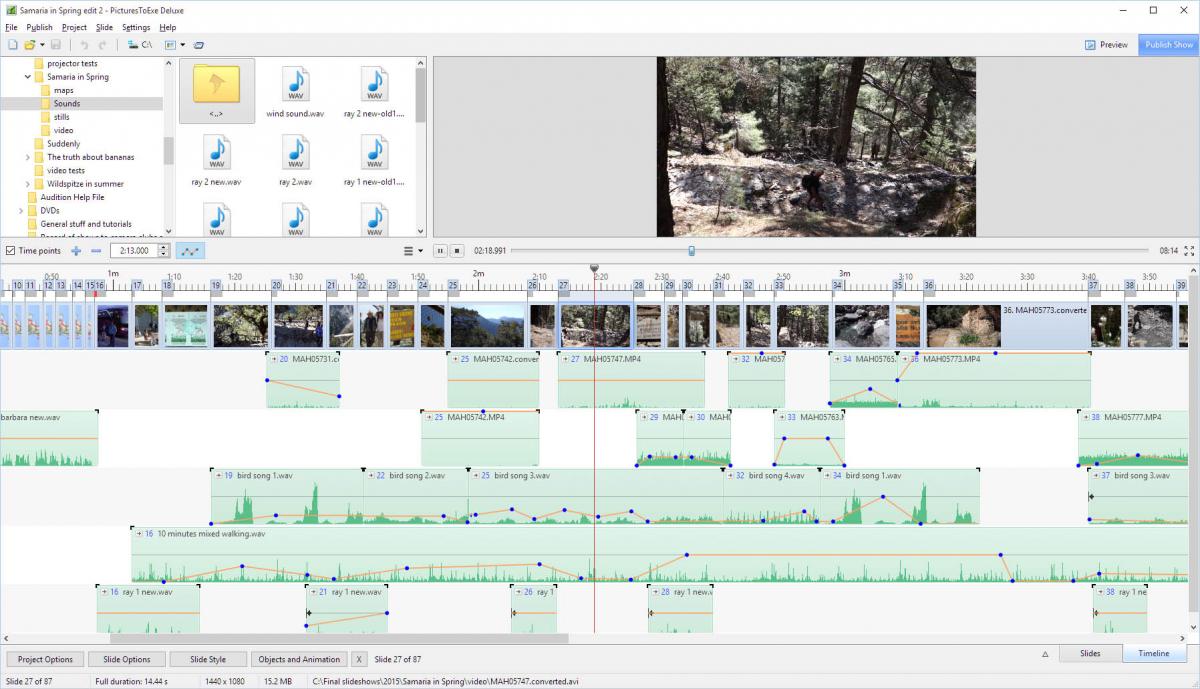The image size is (1200, 689).
Task: Switch to the Timeline tab
Action: [x=1153, y=654]
